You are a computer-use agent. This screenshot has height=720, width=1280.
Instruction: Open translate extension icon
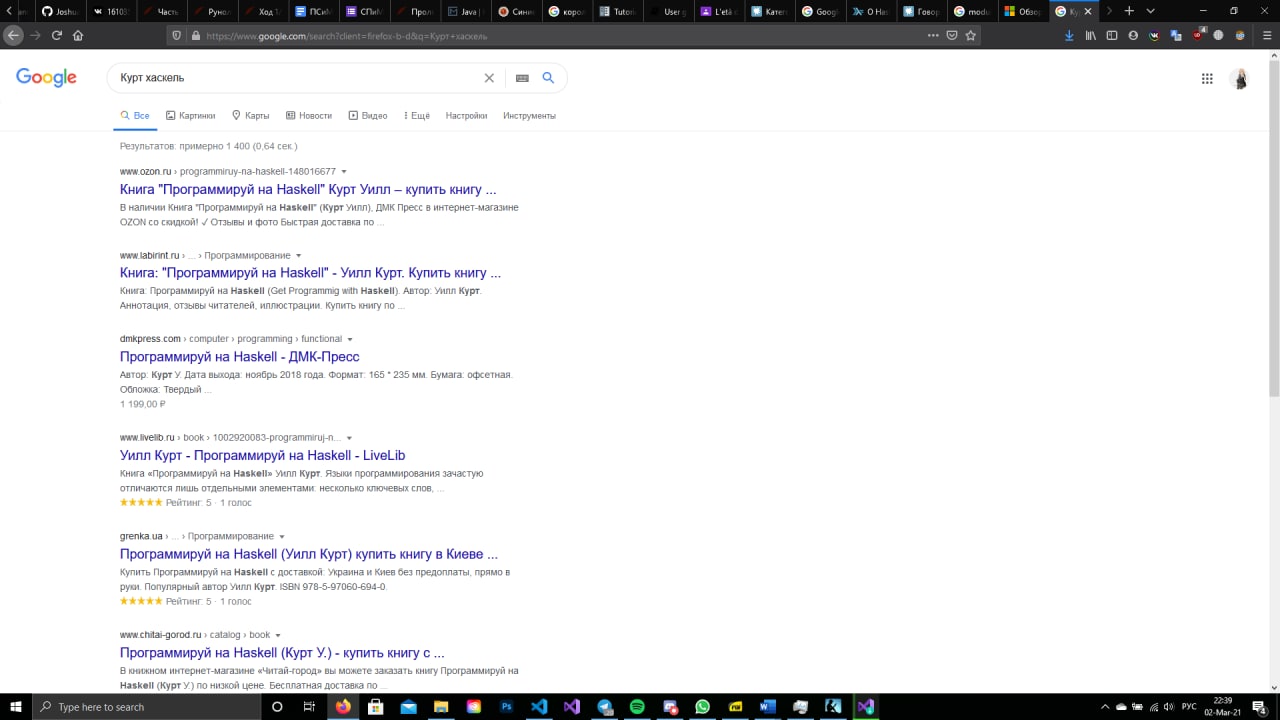(1176, 35)
